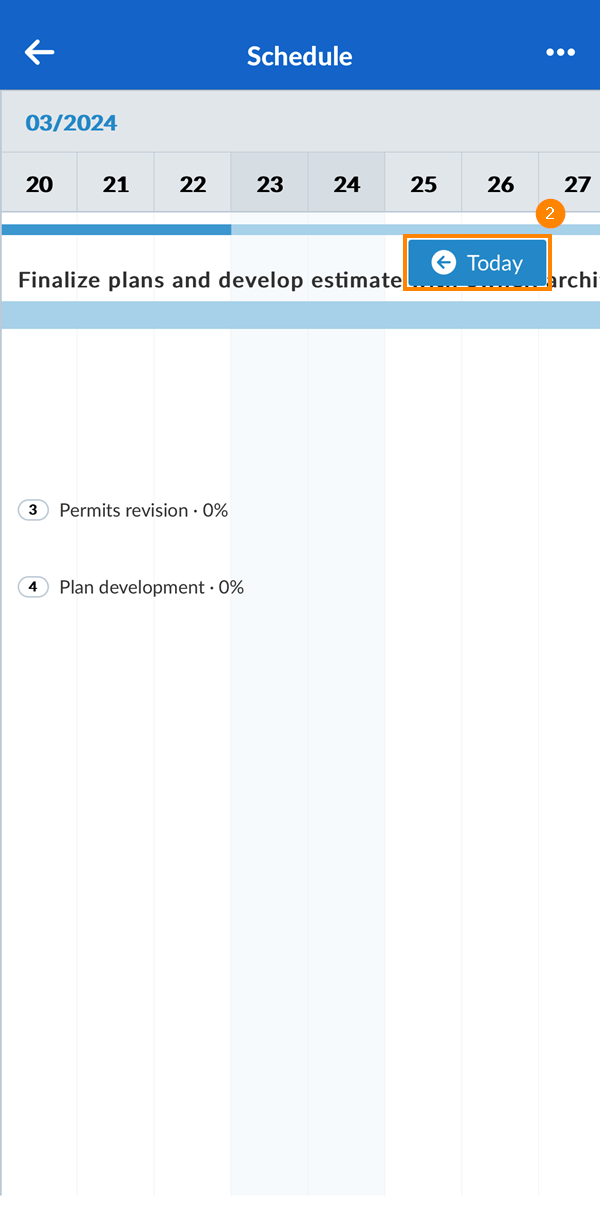Click the light blue task duration bar
Screen dimensions: 600x1224
(x=300, y=315)
